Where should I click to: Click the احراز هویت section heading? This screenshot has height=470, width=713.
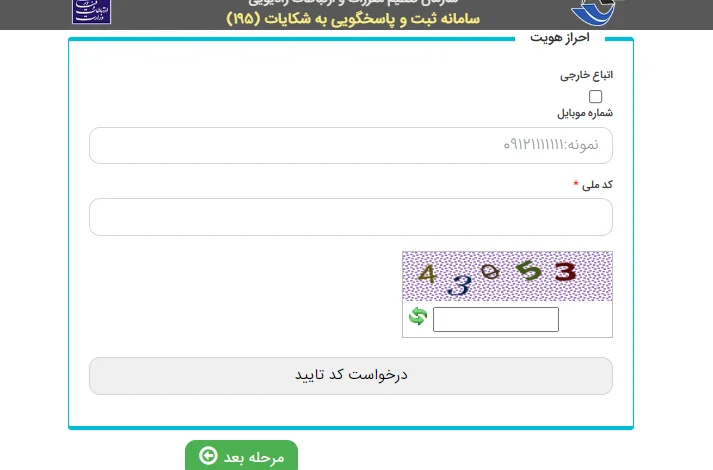(x=560, y=38)
